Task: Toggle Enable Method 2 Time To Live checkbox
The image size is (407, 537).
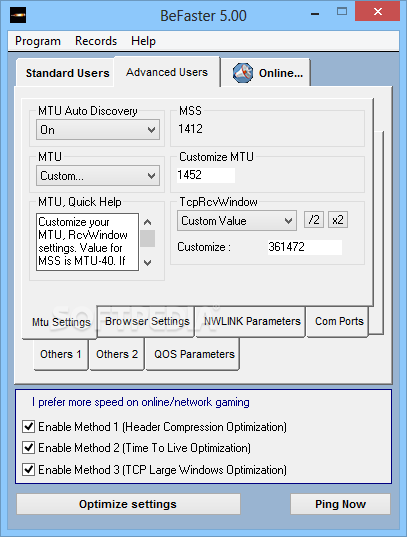Action: 28,448
